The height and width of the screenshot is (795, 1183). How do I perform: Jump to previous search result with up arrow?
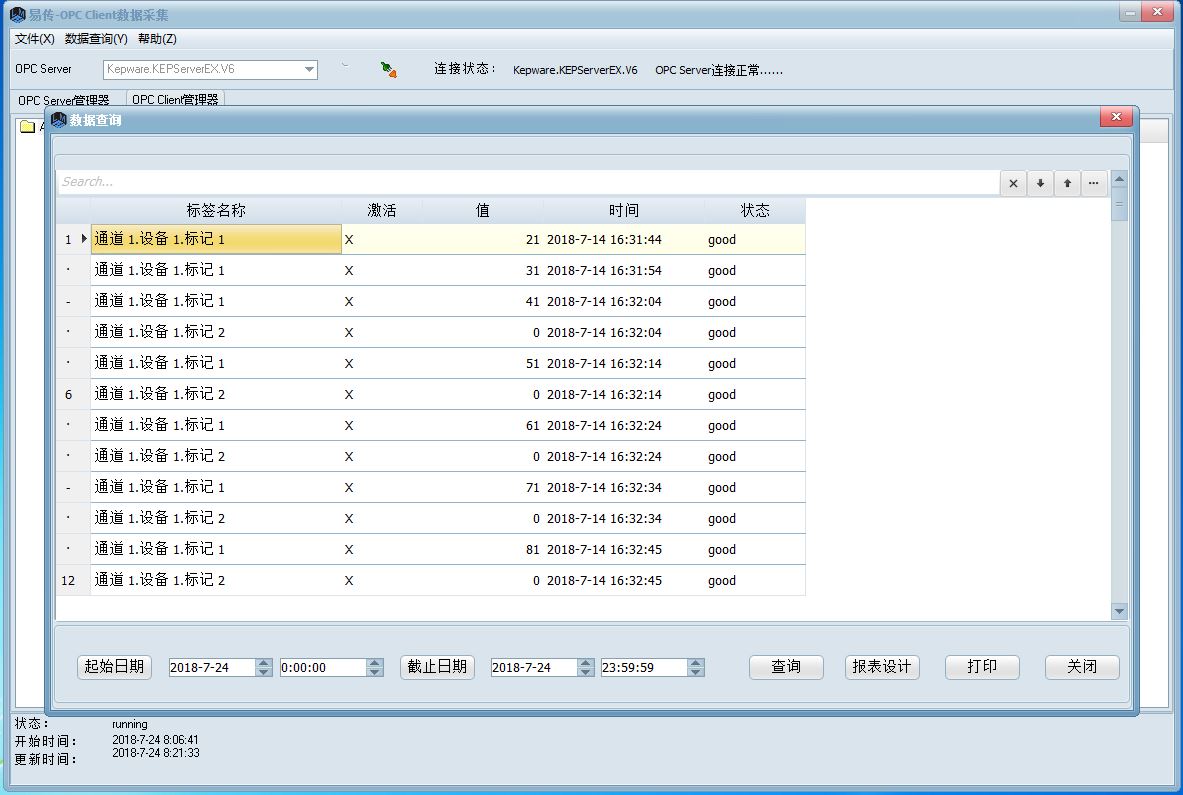click(x=1067, y=183)
